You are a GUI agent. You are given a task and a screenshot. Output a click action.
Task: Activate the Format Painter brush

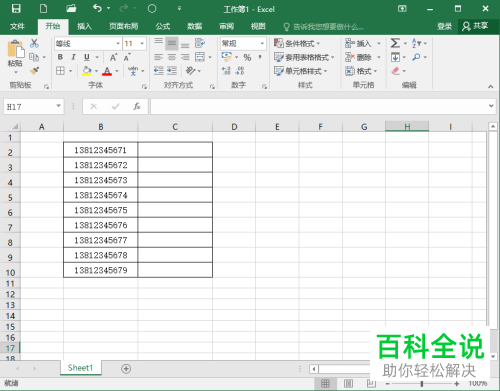coord(34,71)
